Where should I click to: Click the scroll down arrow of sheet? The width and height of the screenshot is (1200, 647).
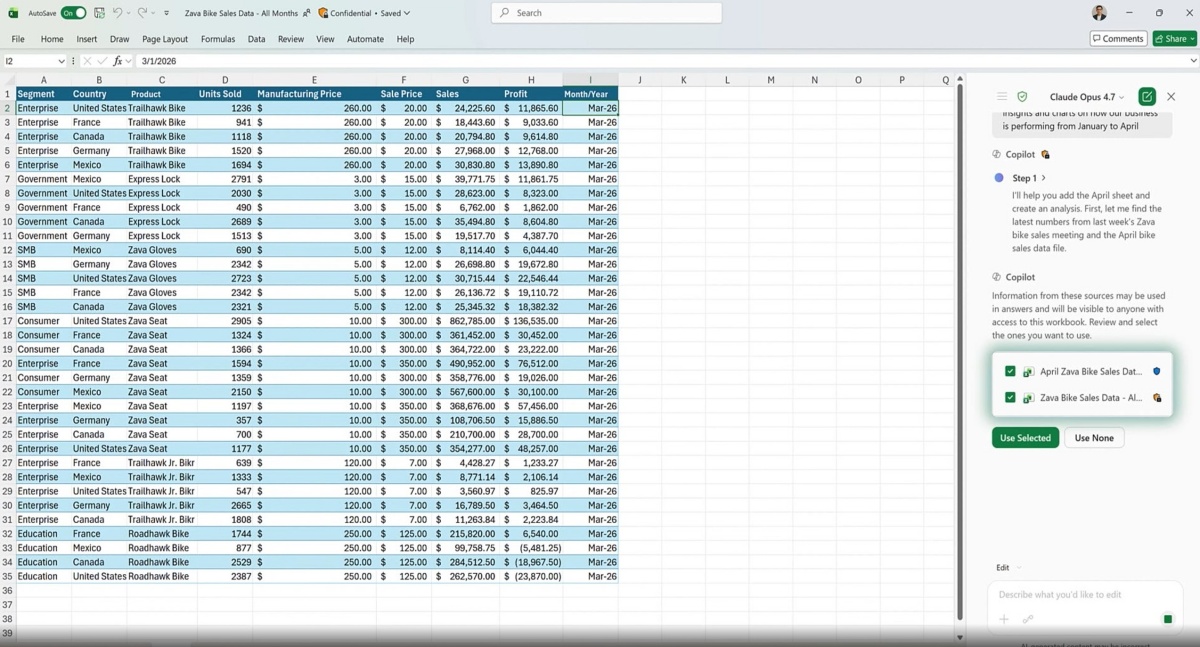[960, 637]
